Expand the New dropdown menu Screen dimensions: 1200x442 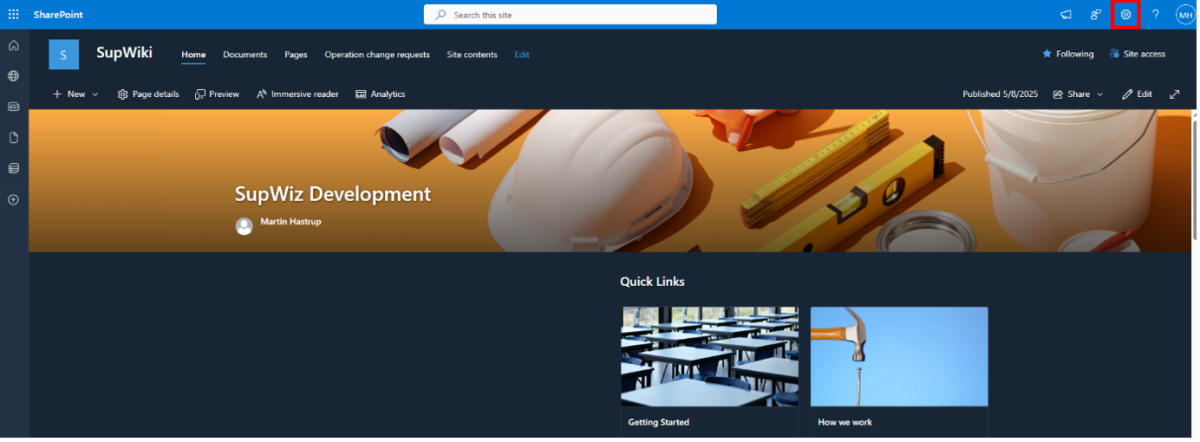[75, 94]
